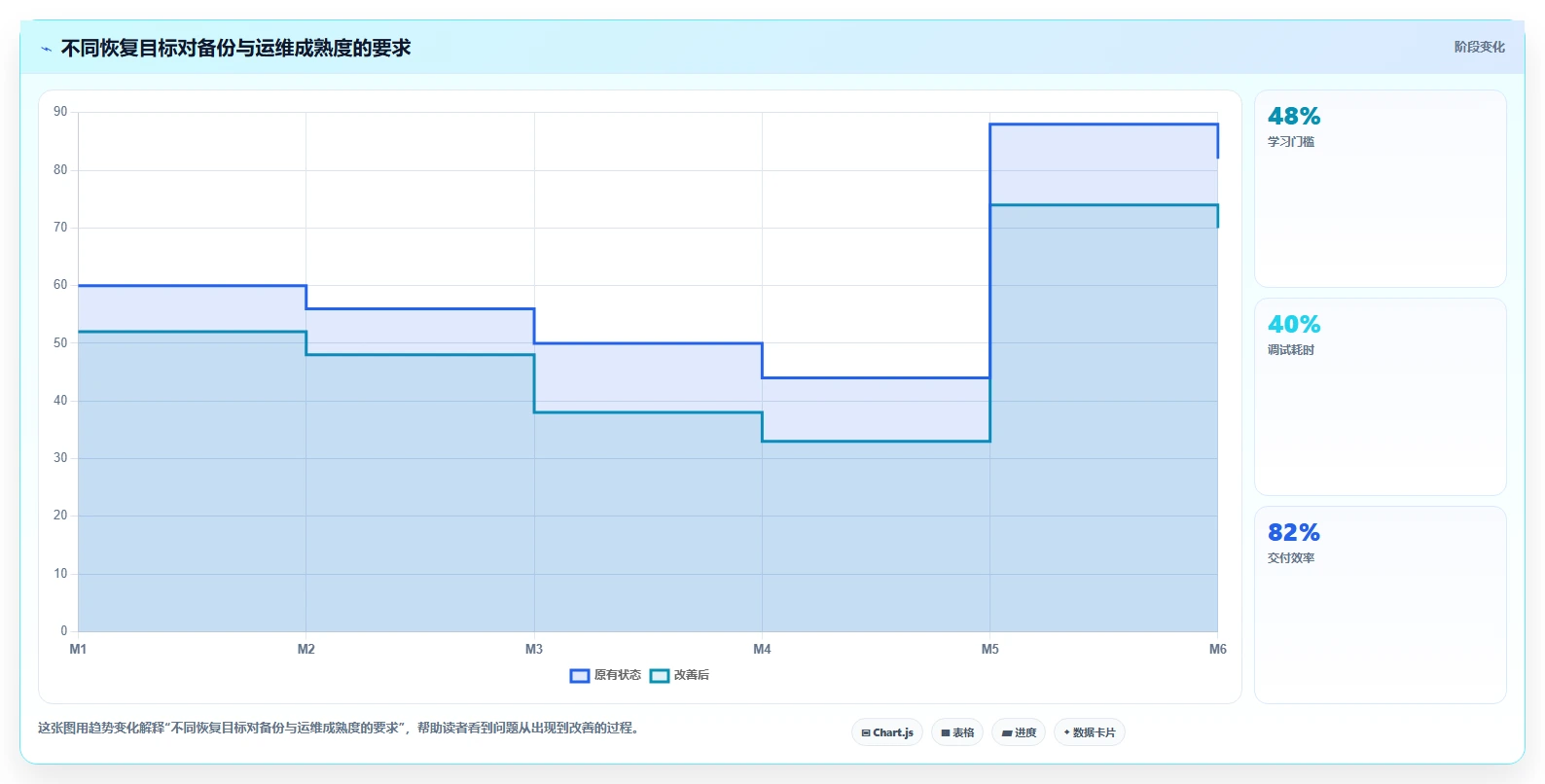Click the M1 x-axis label
The width and height of the screenshot is (1545, 784).
pos(78,649)
